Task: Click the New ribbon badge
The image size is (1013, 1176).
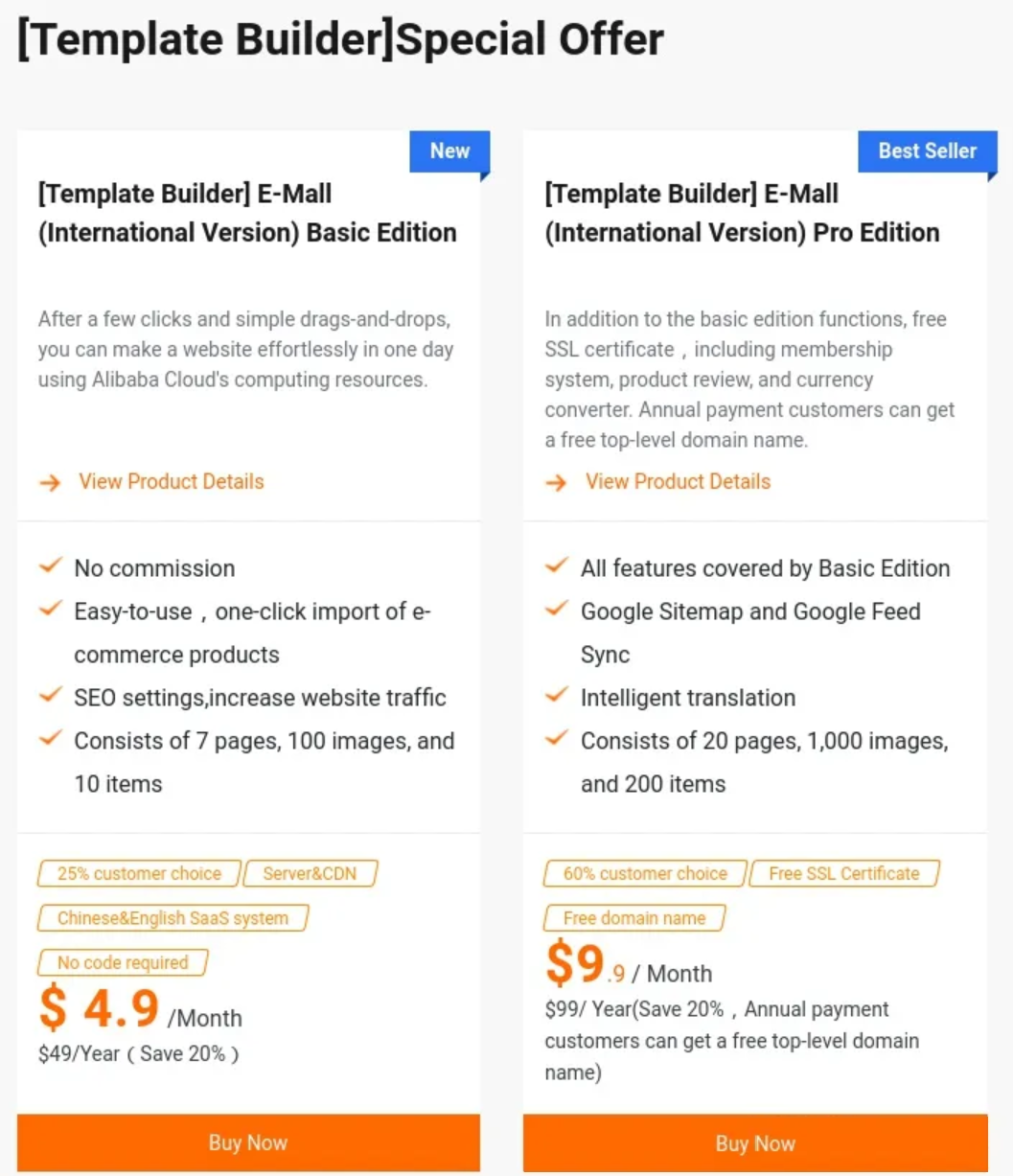Action: point(449,151)
